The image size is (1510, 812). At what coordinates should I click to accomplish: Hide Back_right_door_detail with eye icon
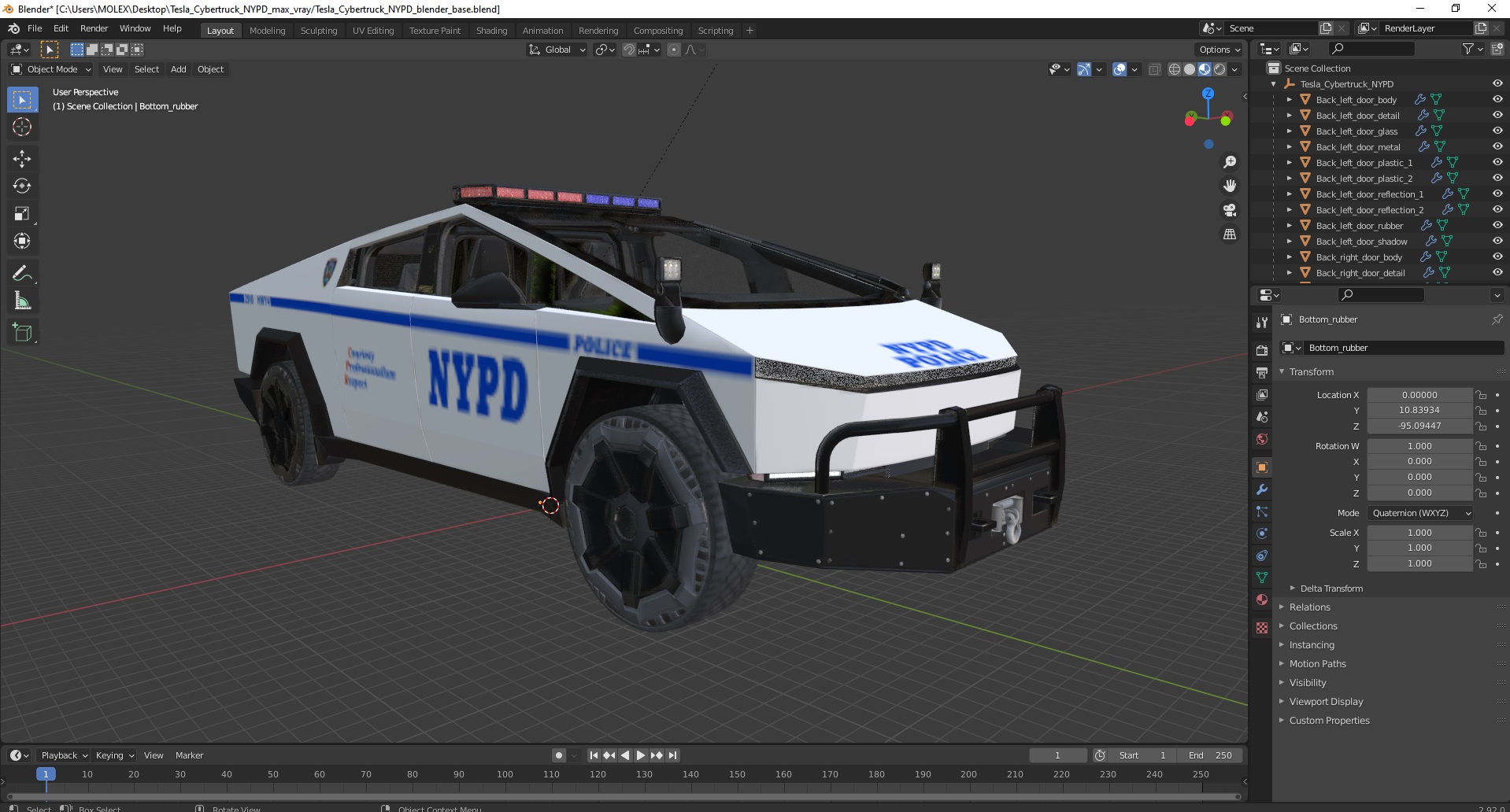pyautogui.click(x=1497, y=273)
